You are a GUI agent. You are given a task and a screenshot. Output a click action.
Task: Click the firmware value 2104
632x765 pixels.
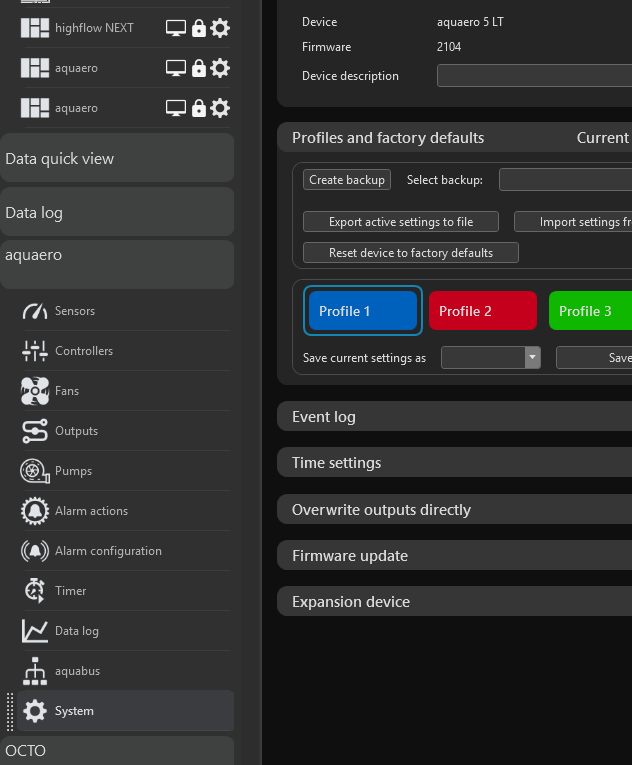click(x=449, y=47)
